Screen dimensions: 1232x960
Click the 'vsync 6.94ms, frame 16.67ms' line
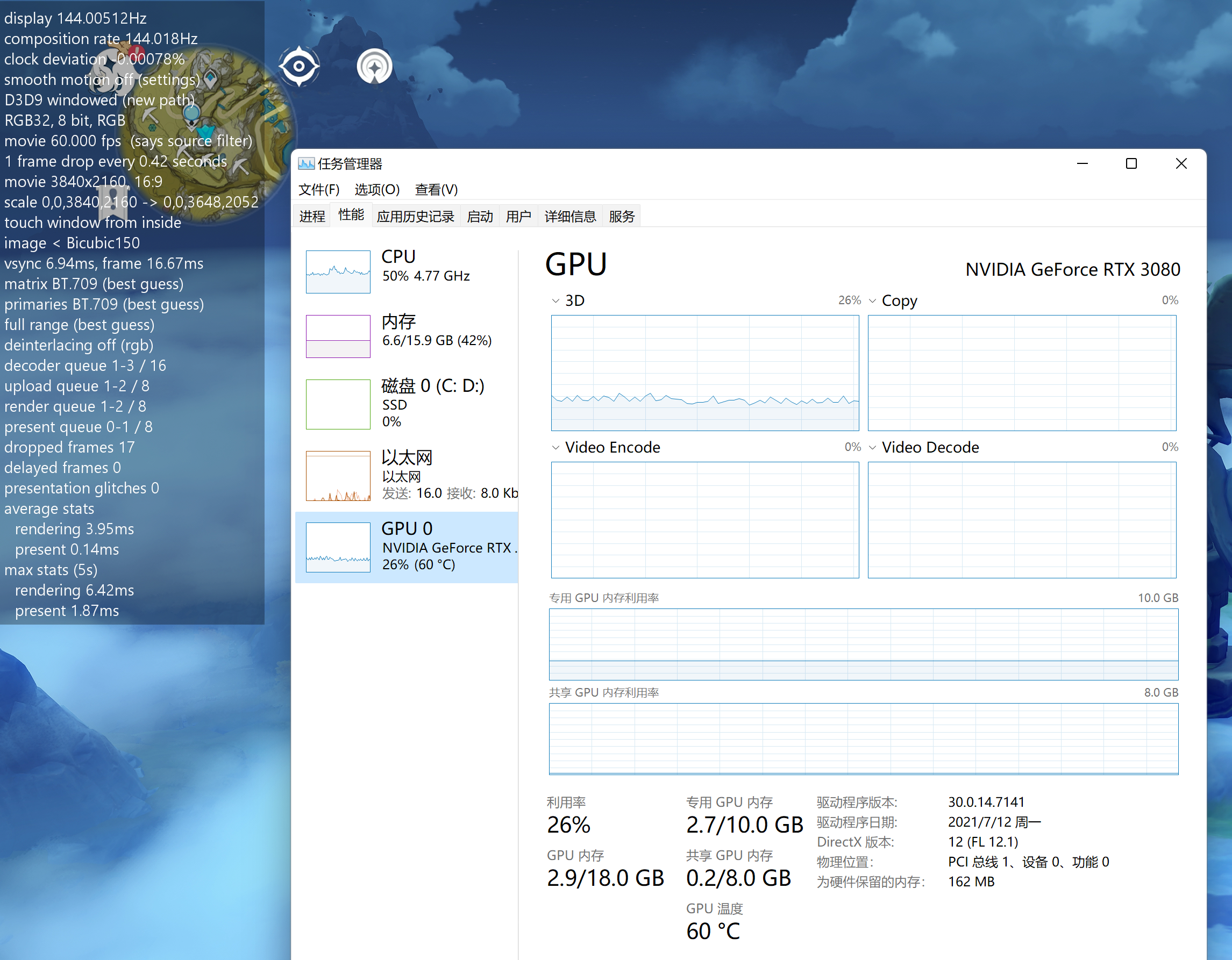click(104, 263)
